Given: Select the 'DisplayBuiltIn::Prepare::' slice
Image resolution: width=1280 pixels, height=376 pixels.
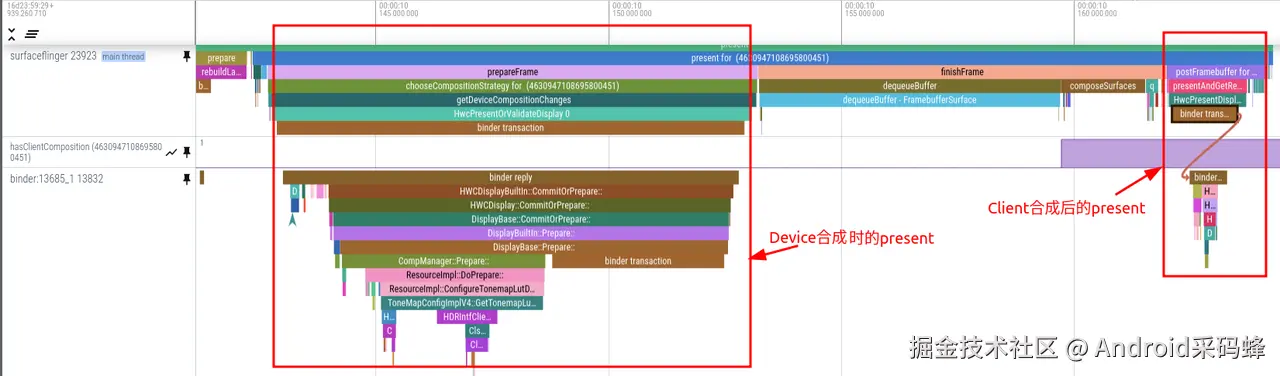Looking at the screenshot, I should pos(531,233).
